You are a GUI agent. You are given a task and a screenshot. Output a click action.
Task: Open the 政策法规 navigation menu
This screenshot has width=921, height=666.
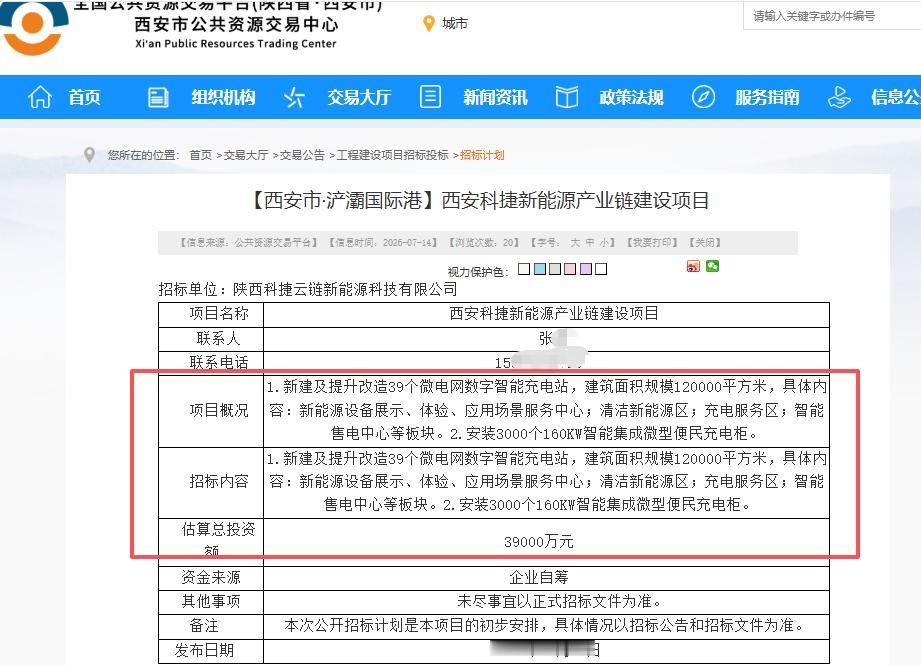point(631,97)
